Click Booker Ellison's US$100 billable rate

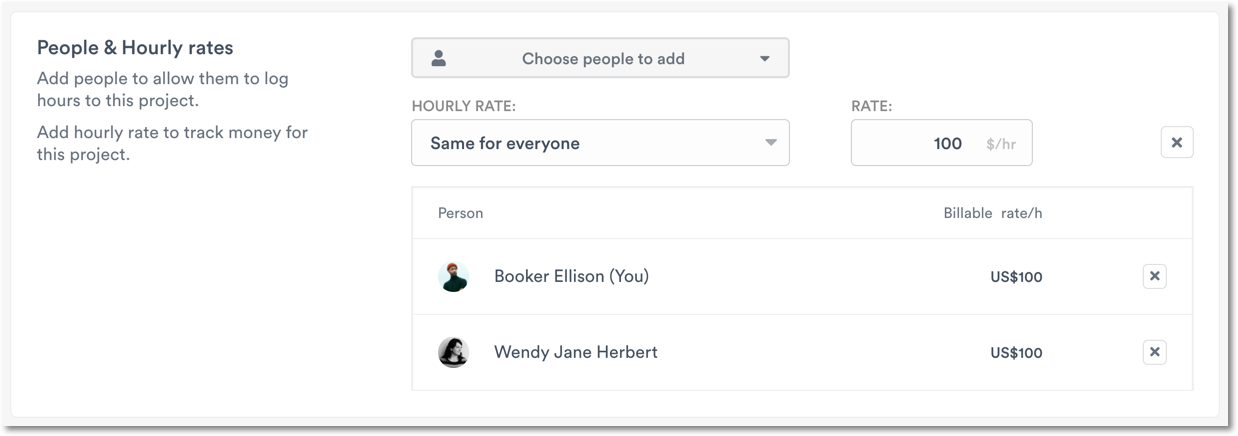1016,277
